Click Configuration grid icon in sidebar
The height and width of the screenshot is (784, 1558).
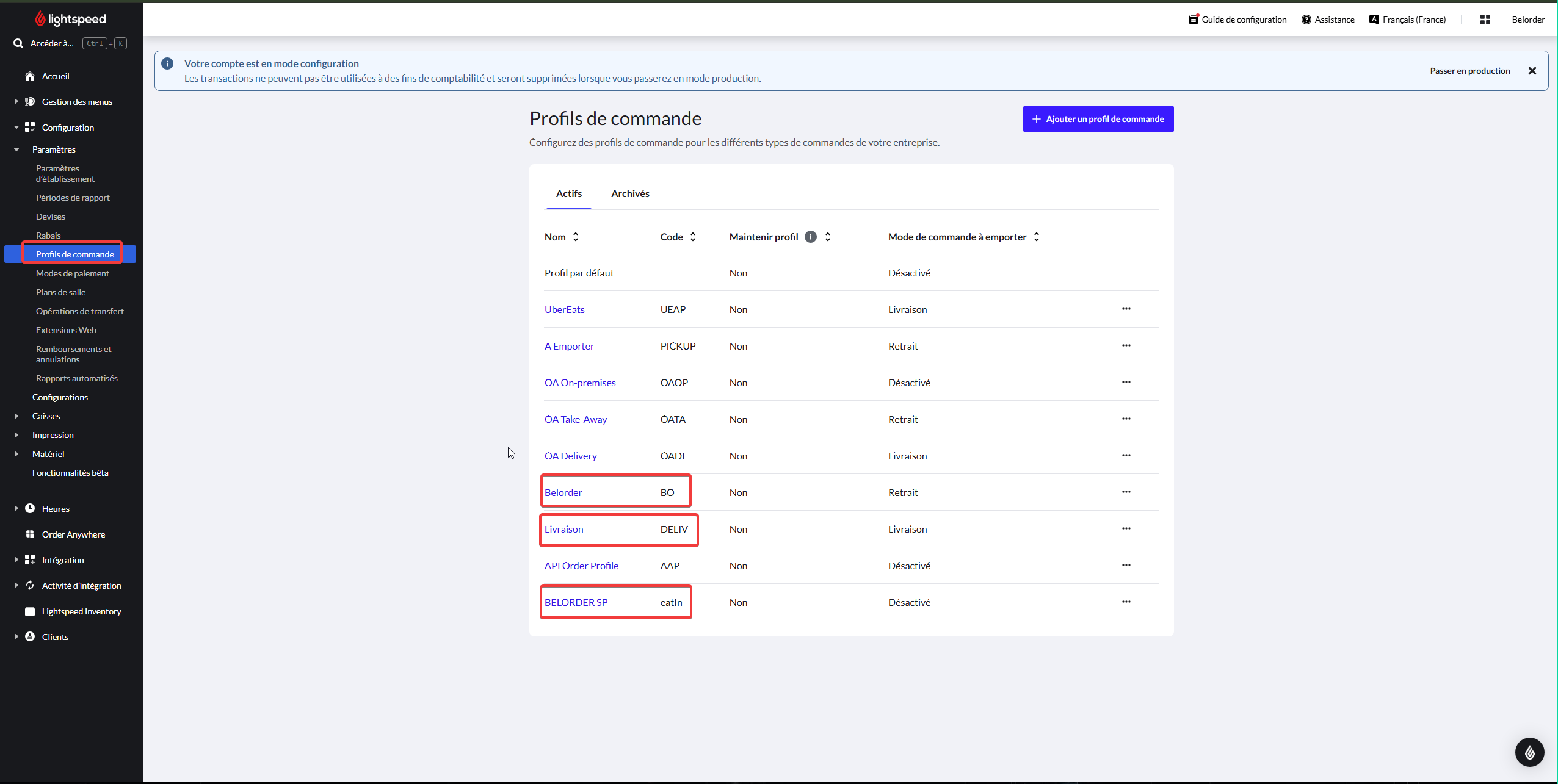click(x=29, y=127)
